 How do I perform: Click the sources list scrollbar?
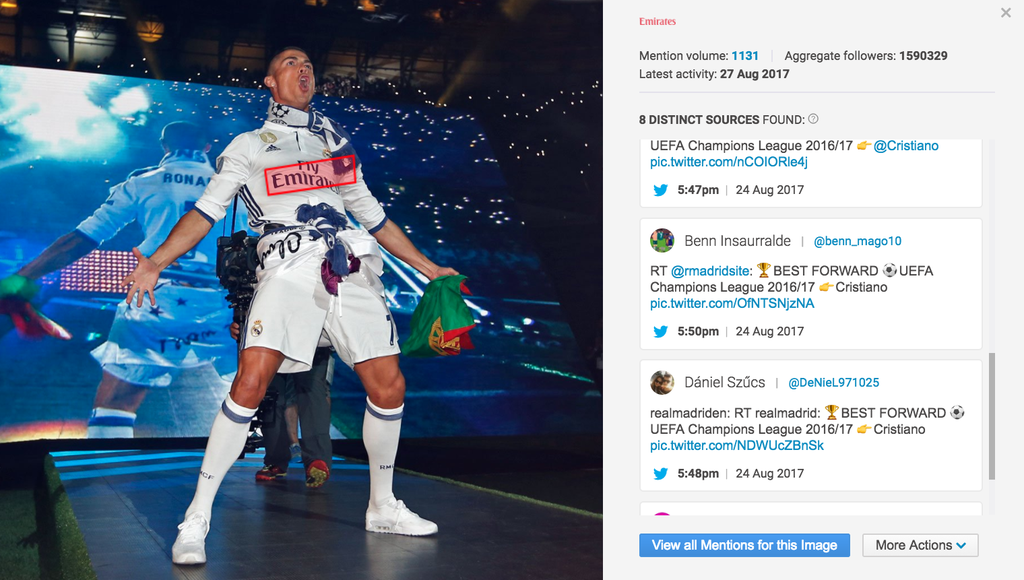pyautogui.click(x=991, y=415)
